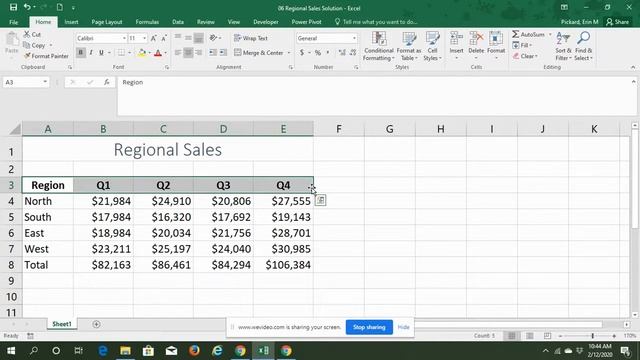Switch to the Insert tab
This screenshot has width=640, height=360.
(71, 22)
